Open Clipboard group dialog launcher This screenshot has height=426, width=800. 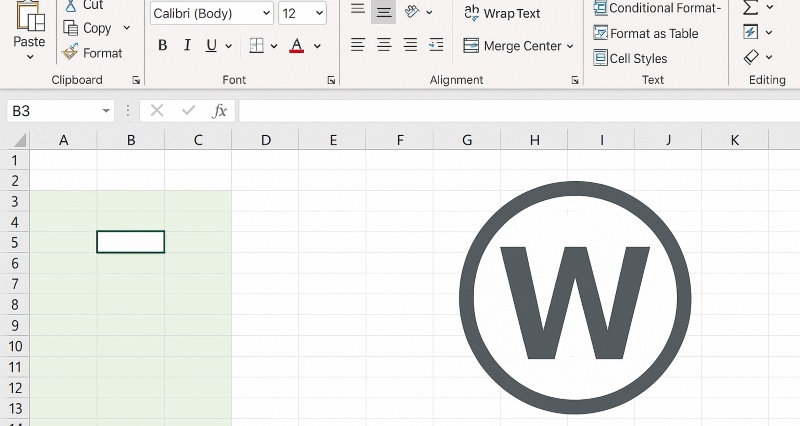[x=136, y=80]
